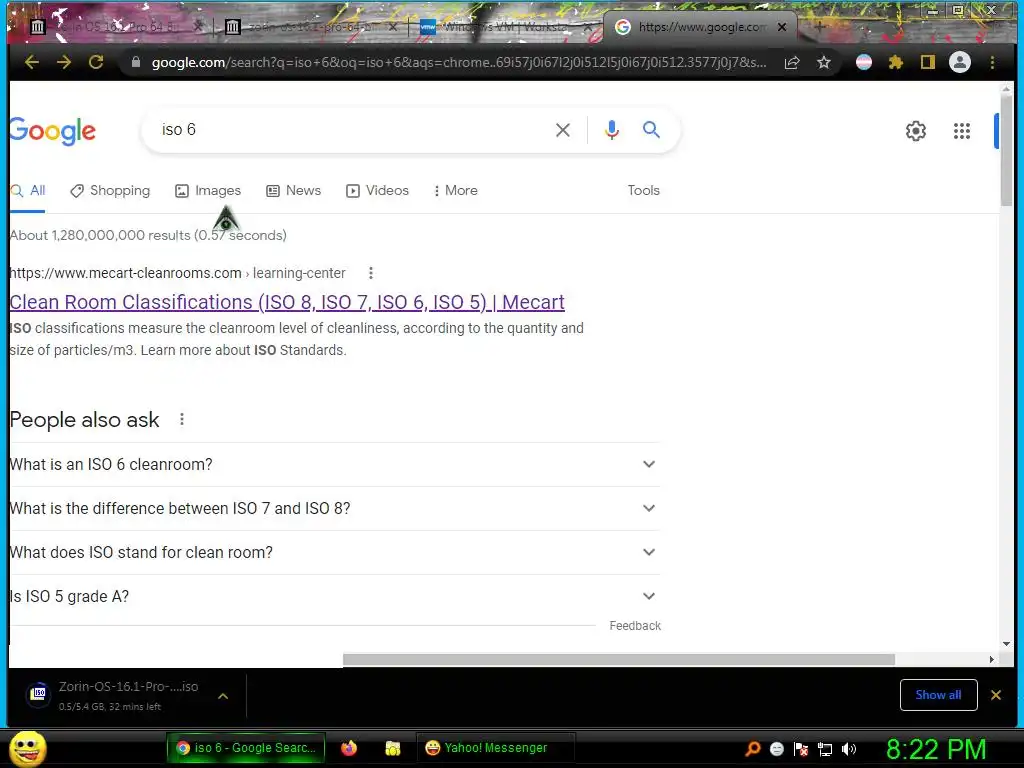Image resolution: width=1024 pixels, height=768 pixels.
Task: Open Google quick settings gear
Action: pyautogui.click(x=916, y=131)
